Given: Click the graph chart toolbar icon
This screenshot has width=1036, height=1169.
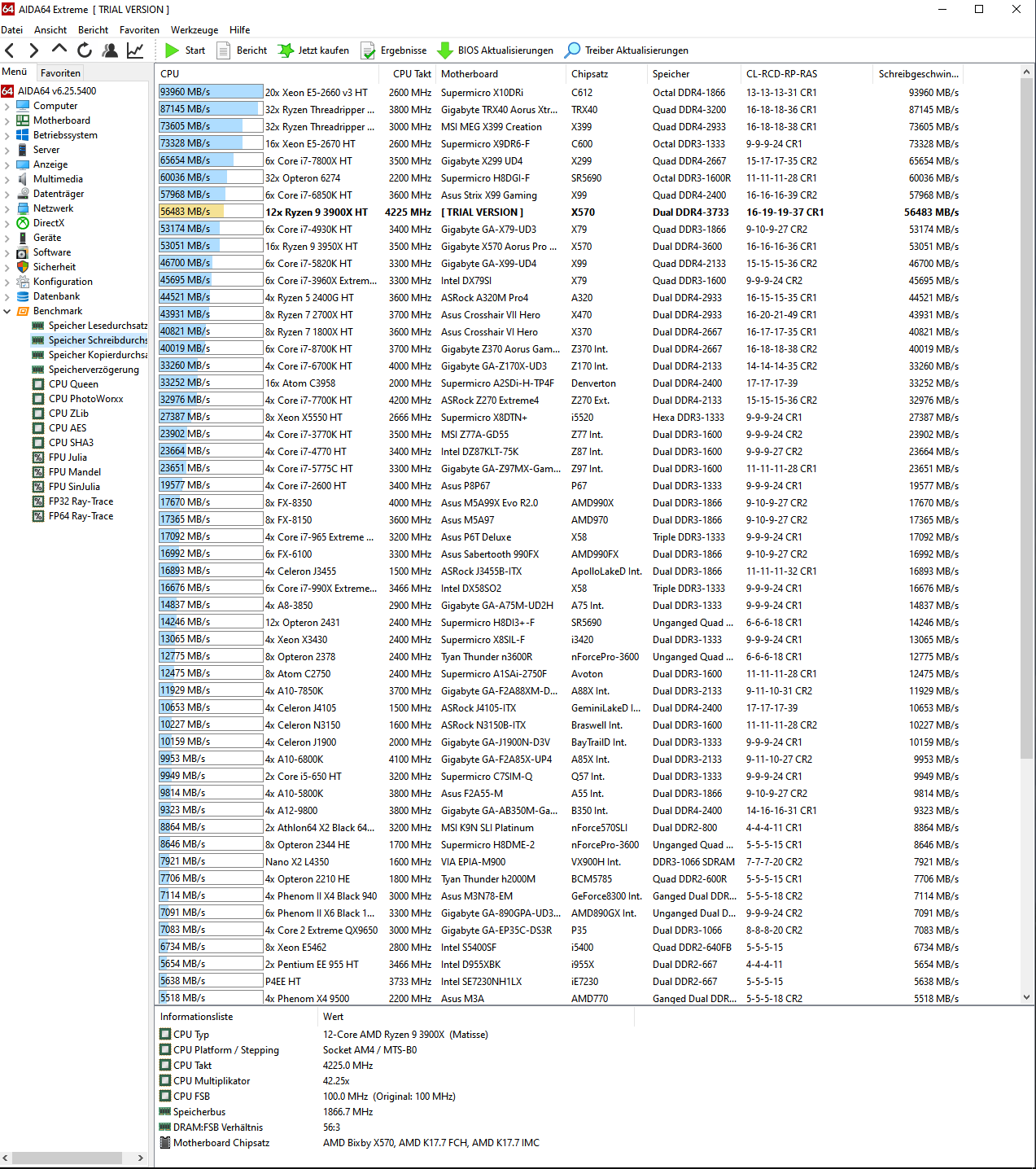Looking at the screenshot, I should [x=135, y=50].
